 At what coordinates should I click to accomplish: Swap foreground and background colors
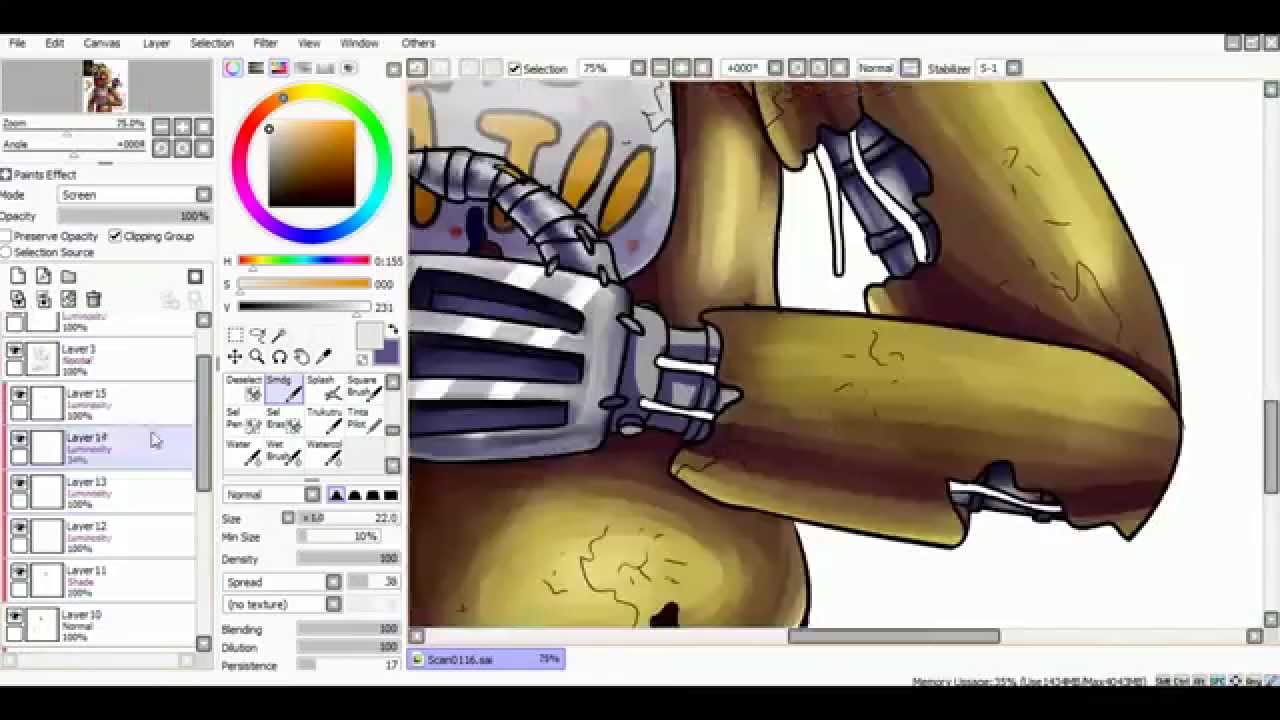tap(392, 330)
